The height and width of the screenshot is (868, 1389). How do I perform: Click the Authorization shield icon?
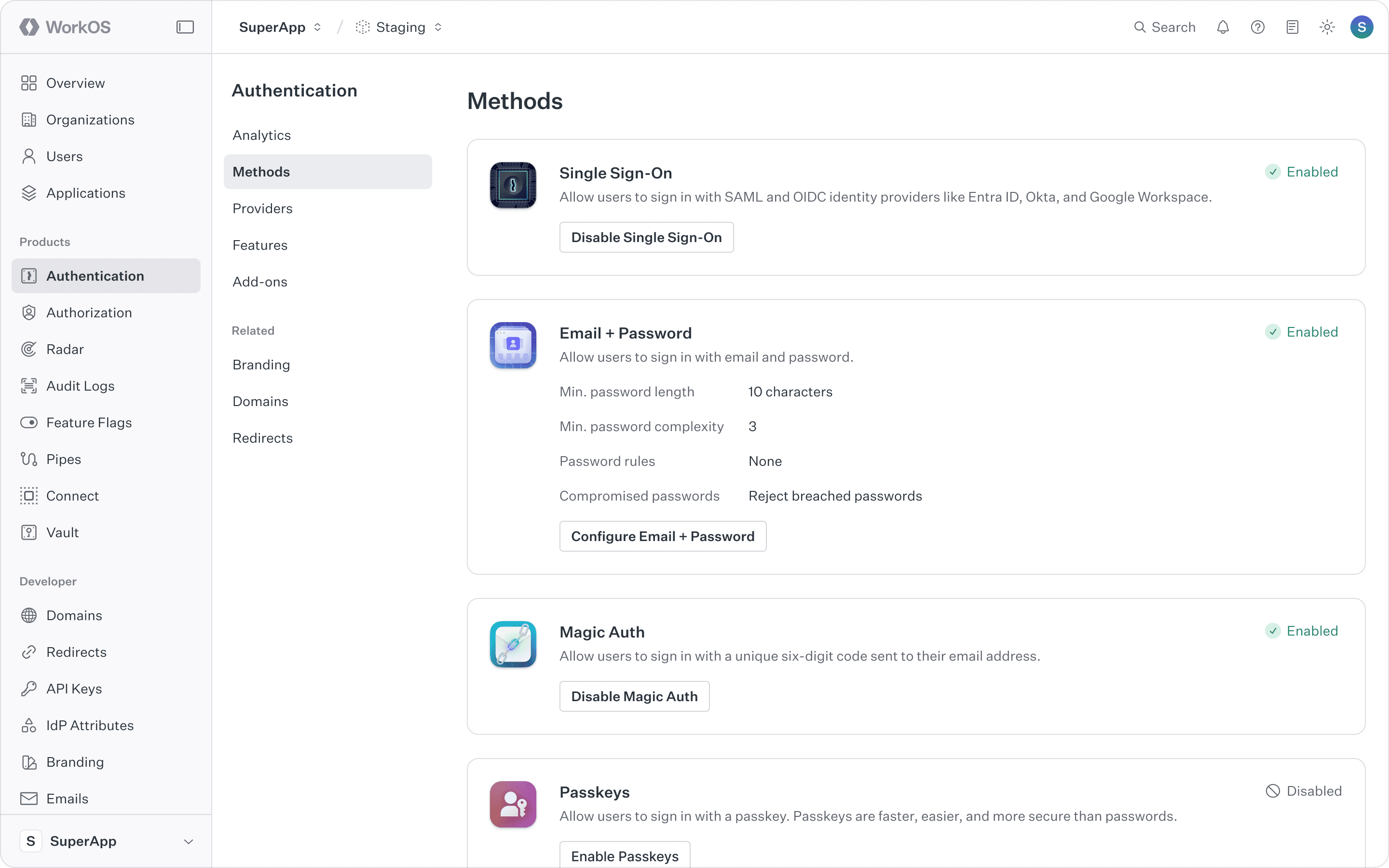[x=29, y=313]
